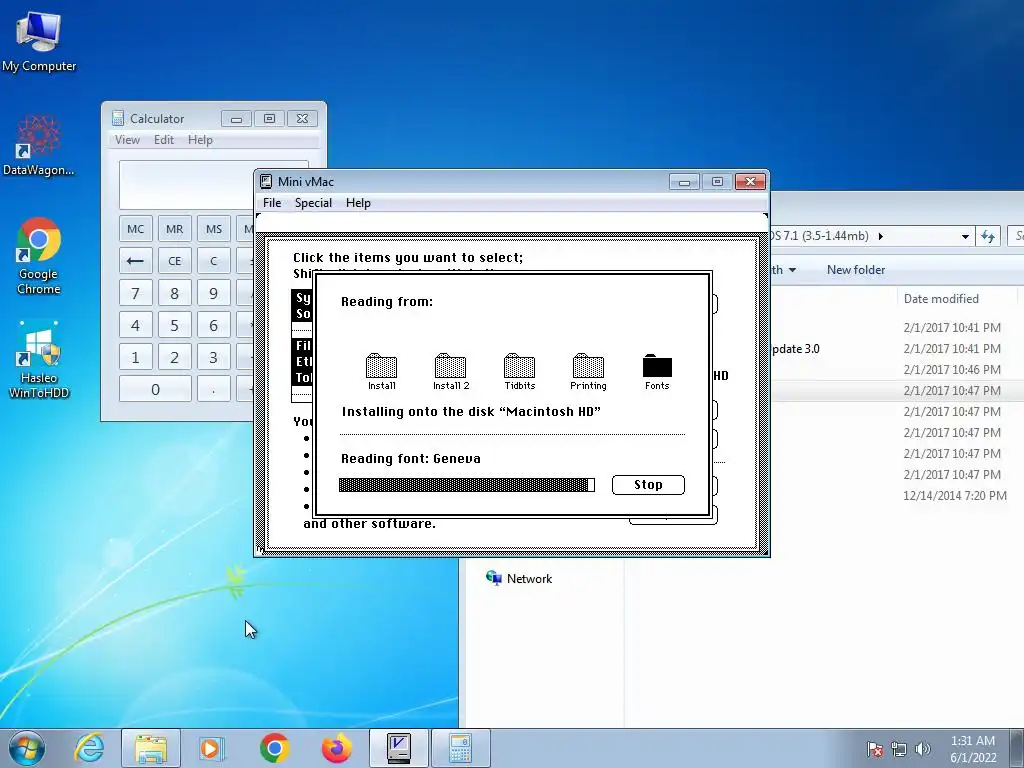Maximize the Mini vMac window

[717, 182]
